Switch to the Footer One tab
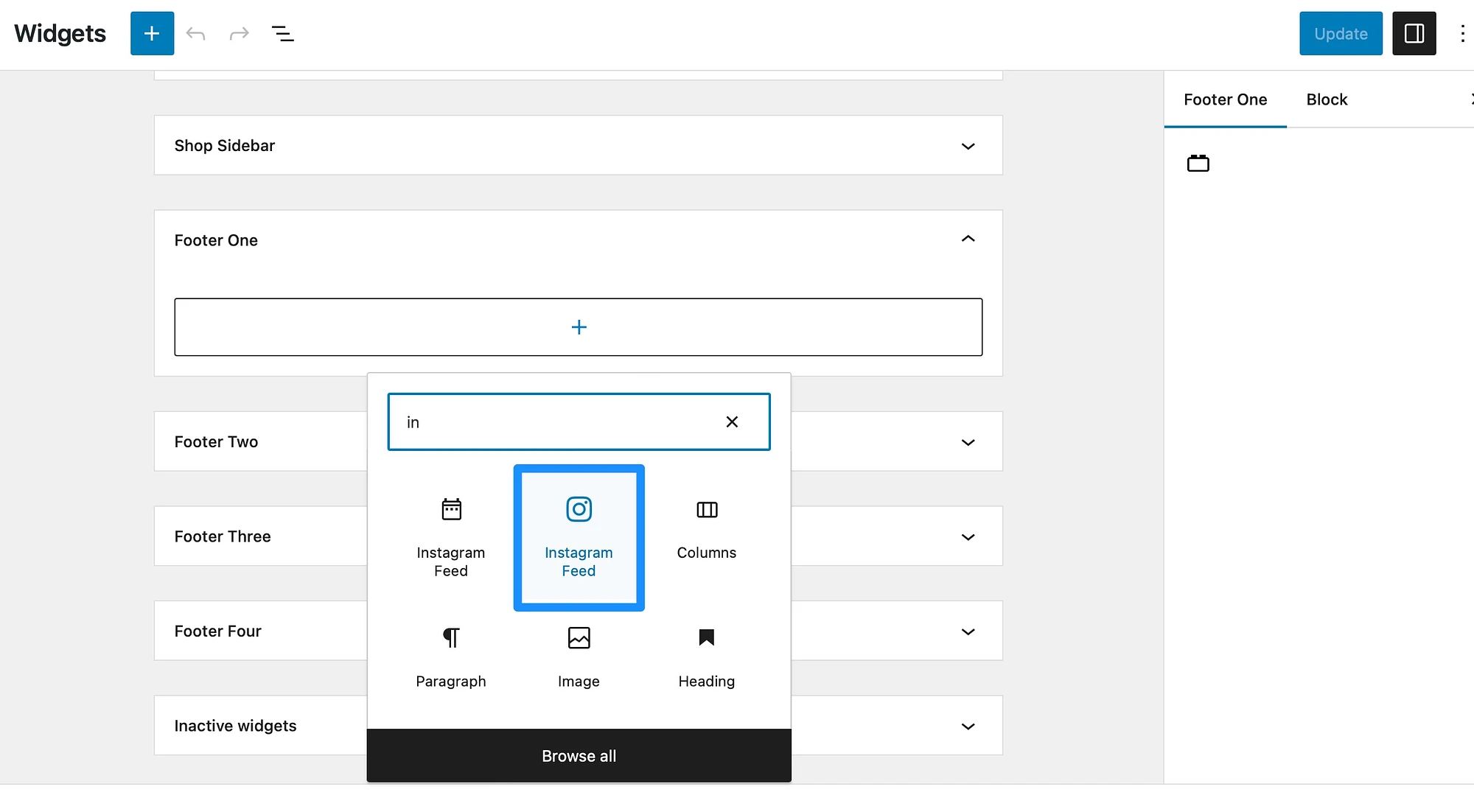 tap(1224, 99)
